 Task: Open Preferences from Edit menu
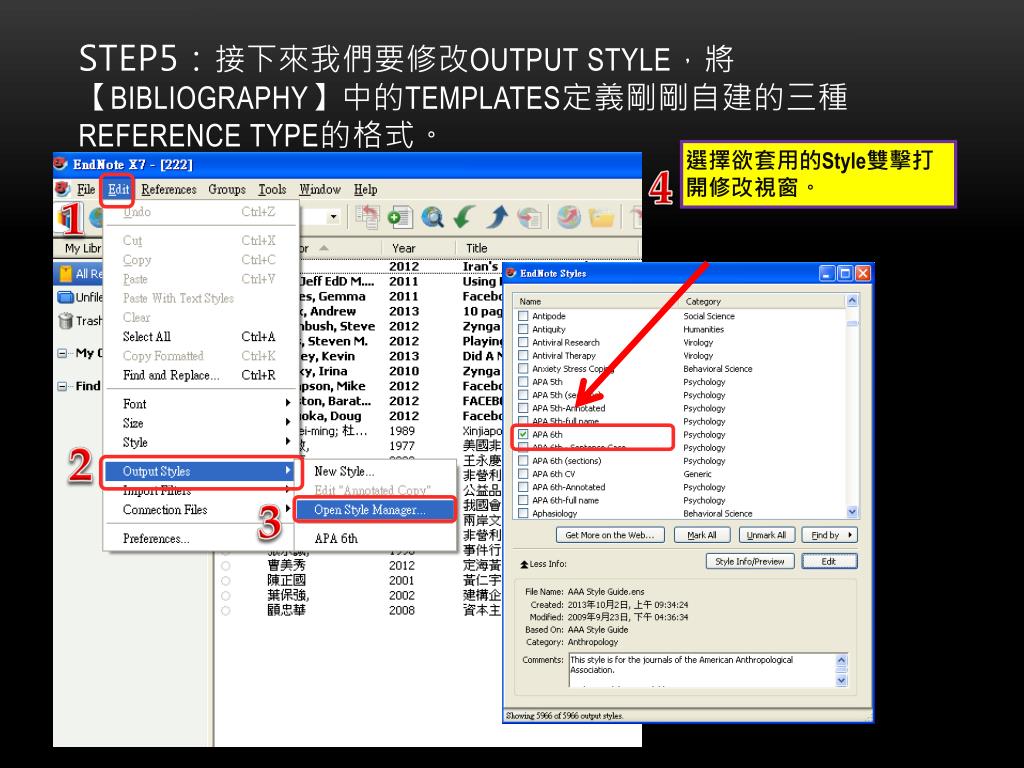click(200, 538)
